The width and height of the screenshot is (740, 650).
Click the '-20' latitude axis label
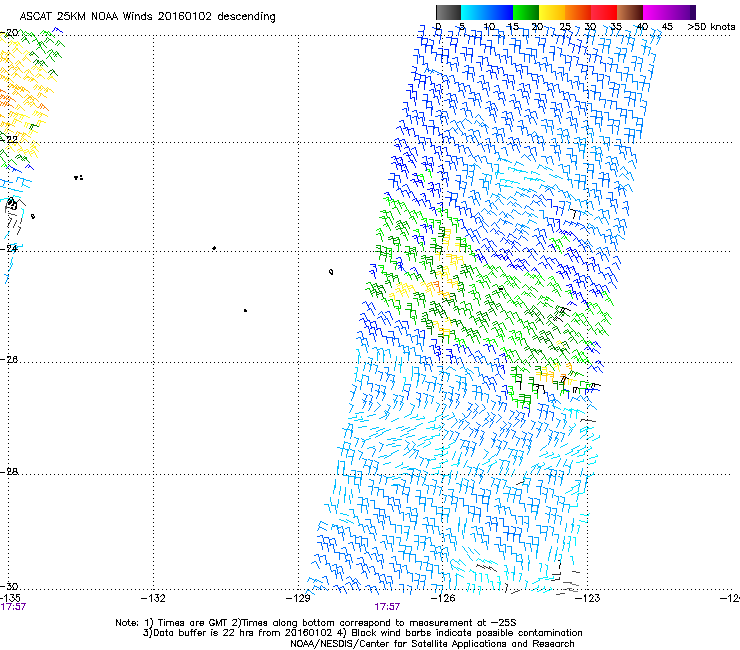(x=10, y=33)
